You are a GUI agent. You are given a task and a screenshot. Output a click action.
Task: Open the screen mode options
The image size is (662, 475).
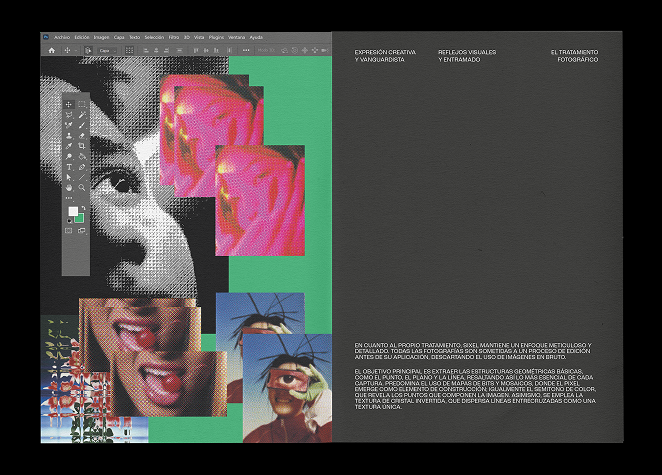click(x=82, y=230)
